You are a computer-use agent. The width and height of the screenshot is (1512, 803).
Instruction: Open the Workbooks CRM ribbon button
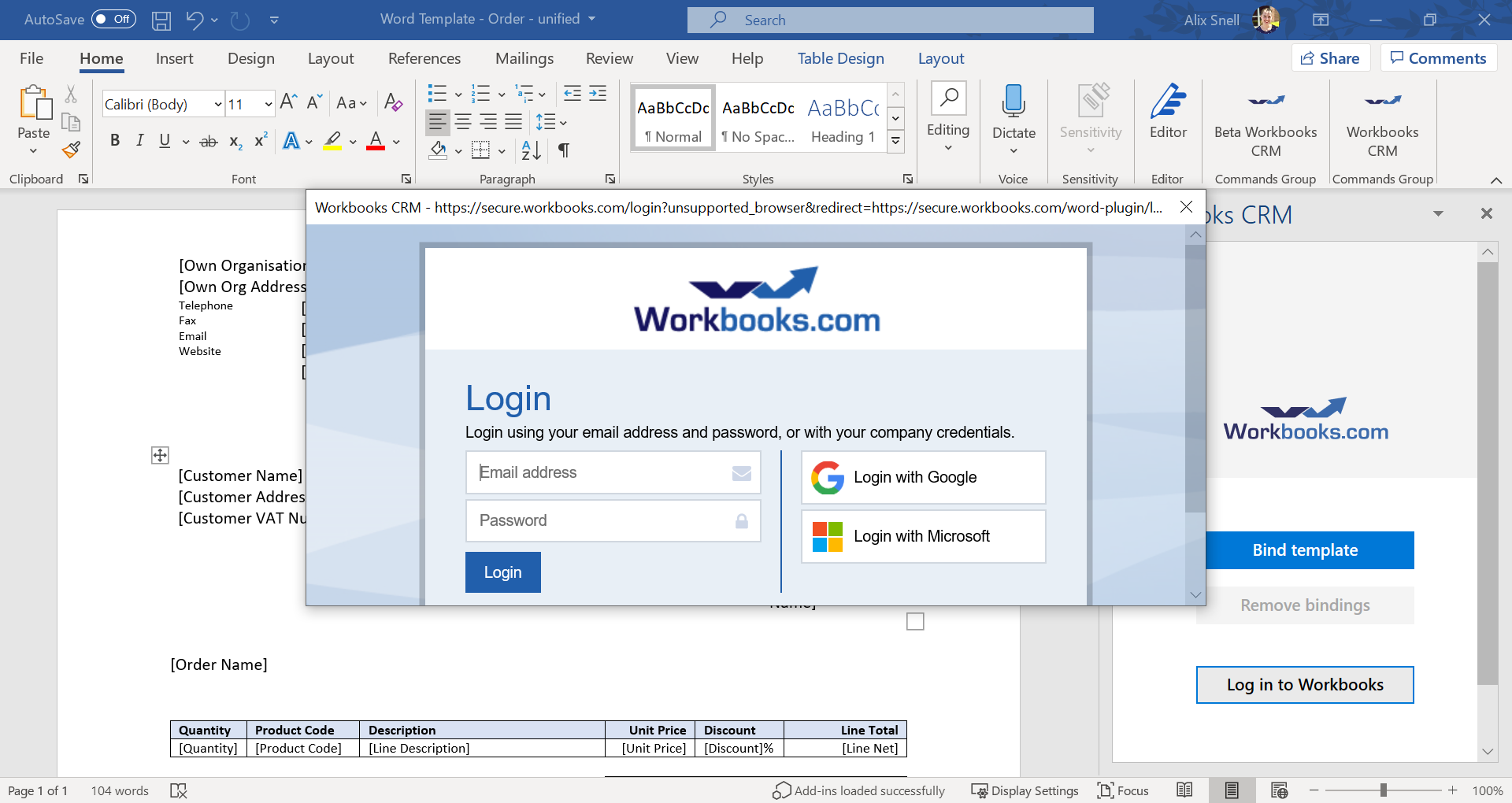(1383, 122)
